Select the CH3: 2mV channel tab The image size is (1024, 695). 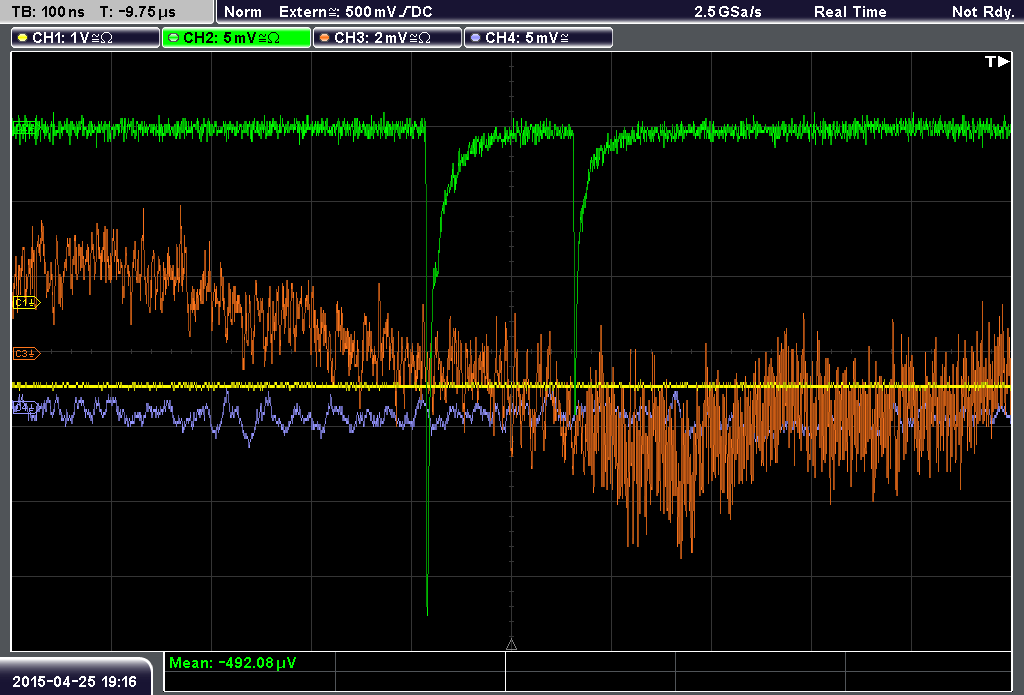pos(387,38)
